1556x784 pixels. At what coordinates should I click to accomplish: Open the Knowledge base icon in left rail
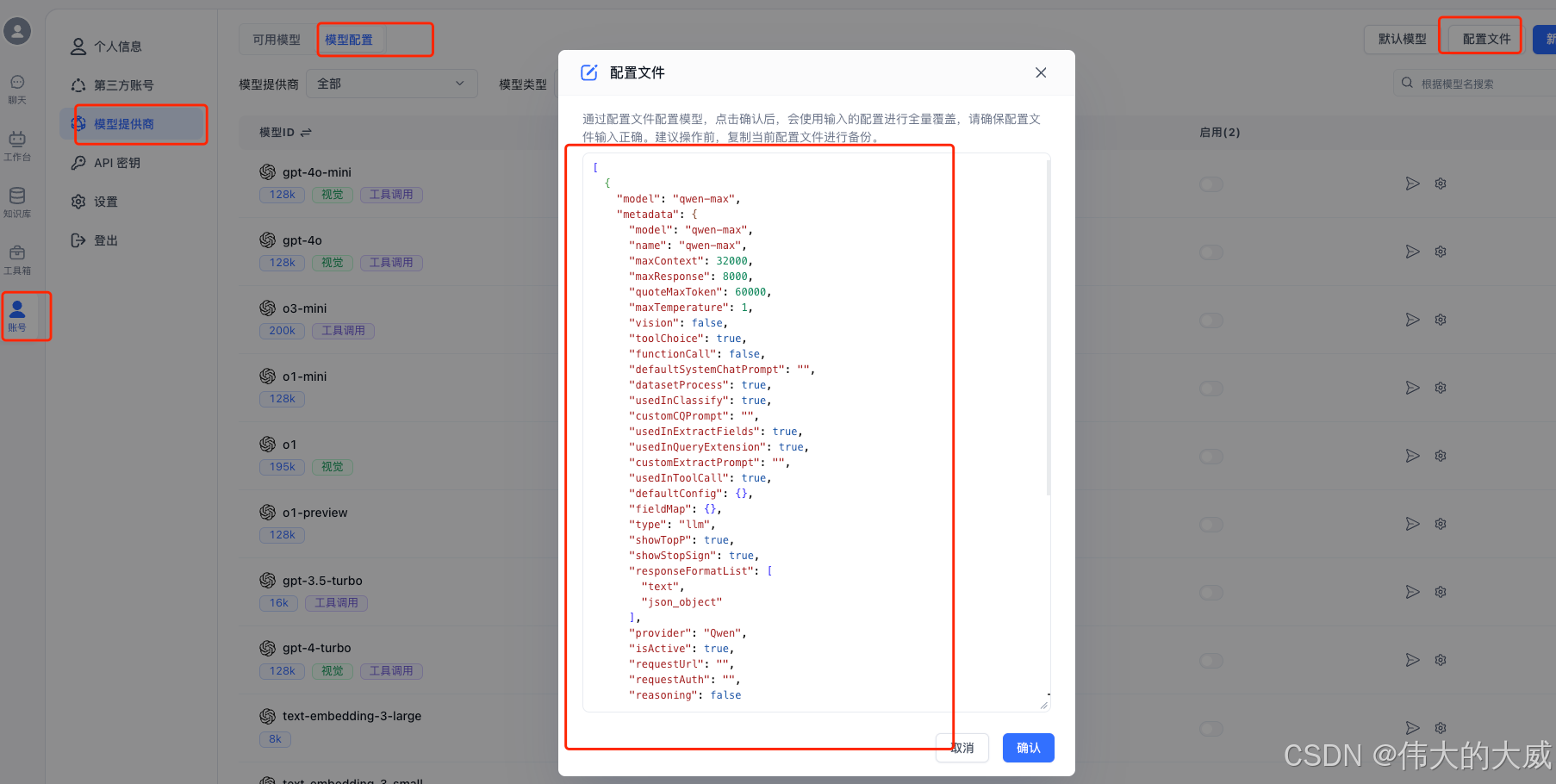(17, 202)
